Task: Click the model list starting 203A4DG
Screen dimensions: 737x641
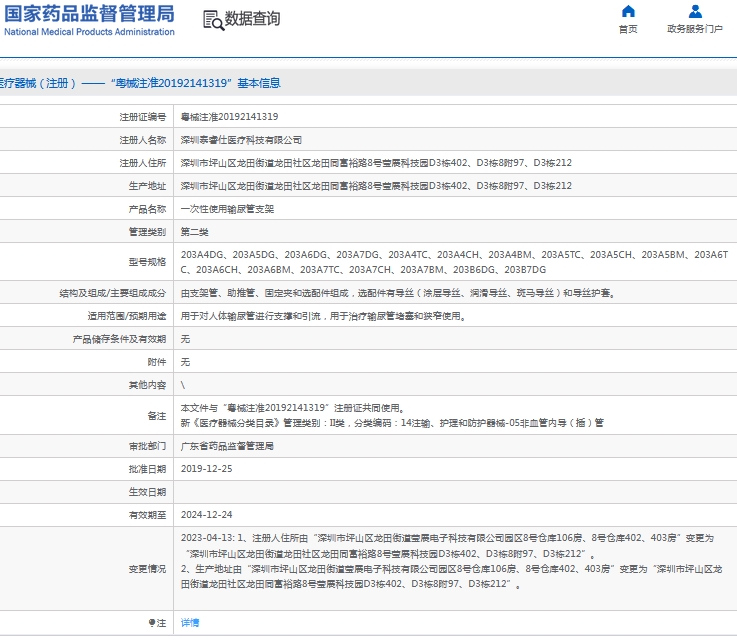Action: [x=455, y=262]
